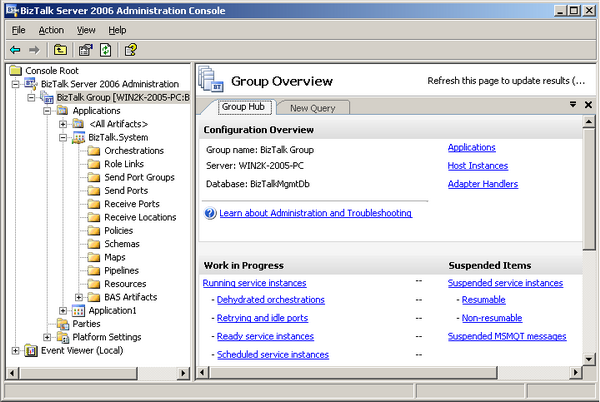This screenshot has height=402, width=600.
Task: Click the right pane horizontal scrollbar right arrow
Action: 575,372
